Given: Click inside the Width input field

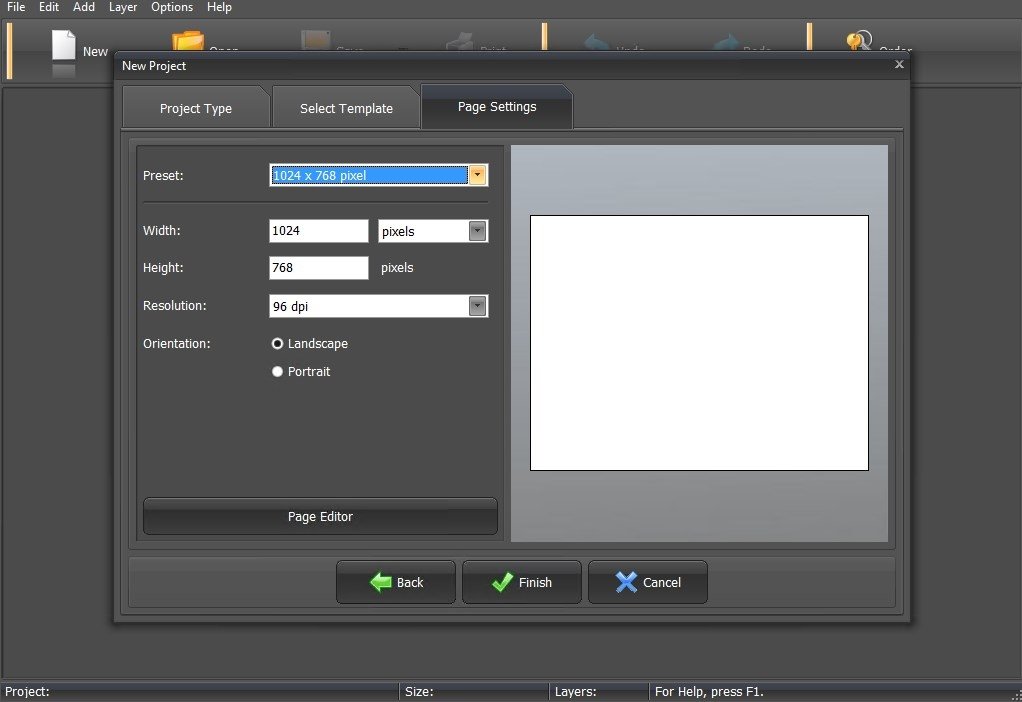Looking at the screenshot, I should (x=319, y=231).
